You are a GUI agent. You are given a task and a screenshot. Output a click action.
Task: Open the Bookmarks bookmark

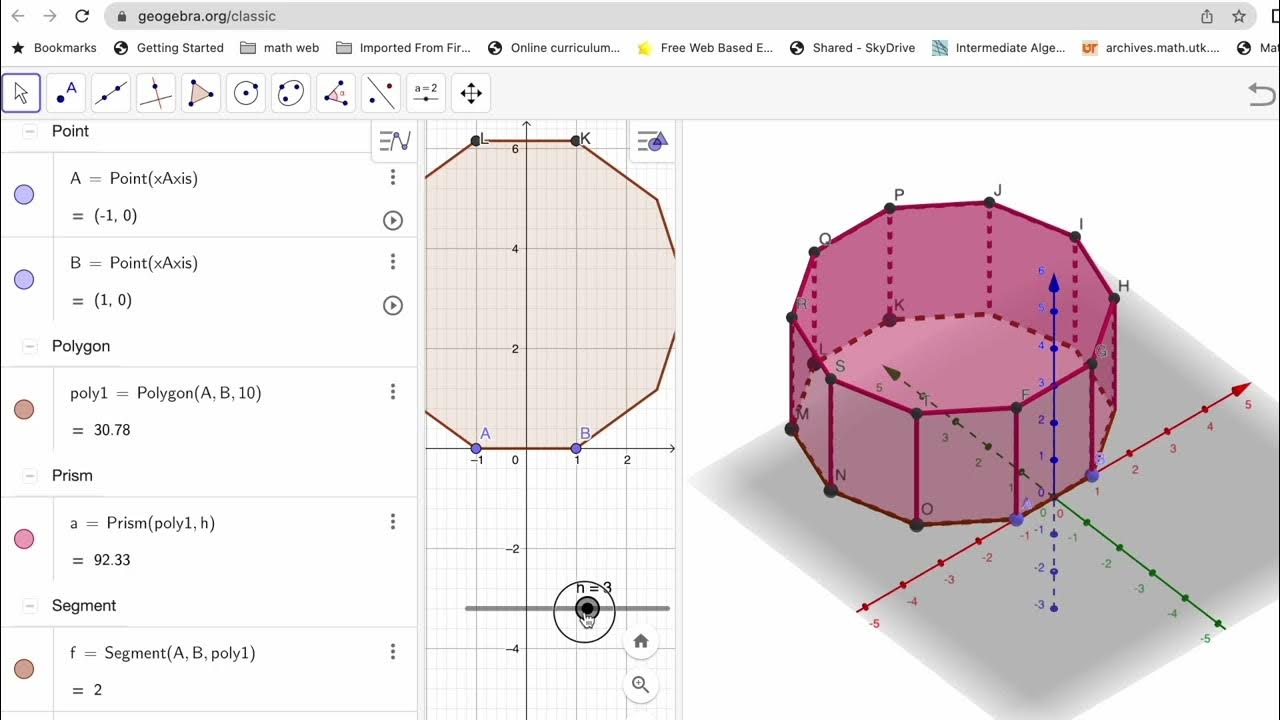pyautogui.click(x=54, y=48)
